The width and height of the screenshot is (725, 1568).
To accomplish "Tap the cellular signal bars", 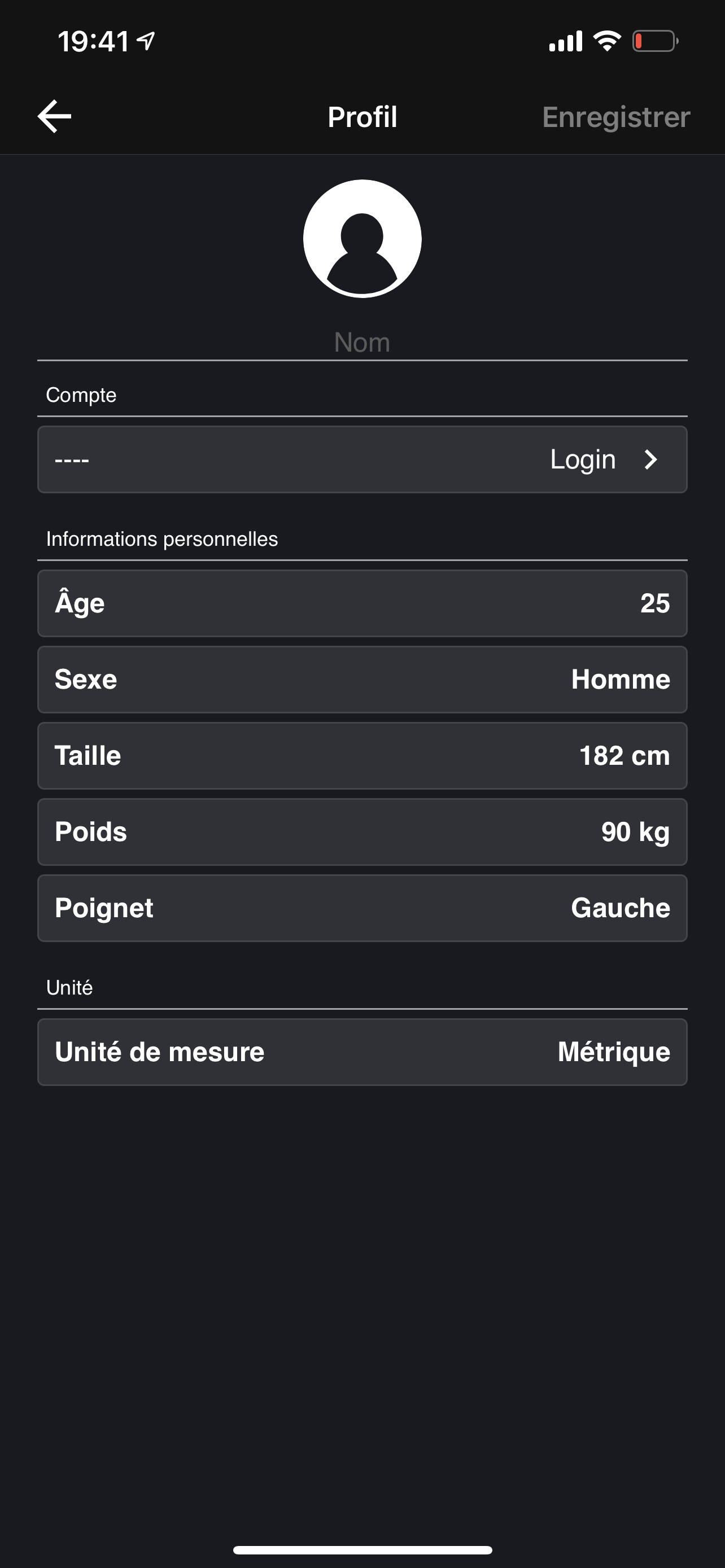I will coord(566,41).
